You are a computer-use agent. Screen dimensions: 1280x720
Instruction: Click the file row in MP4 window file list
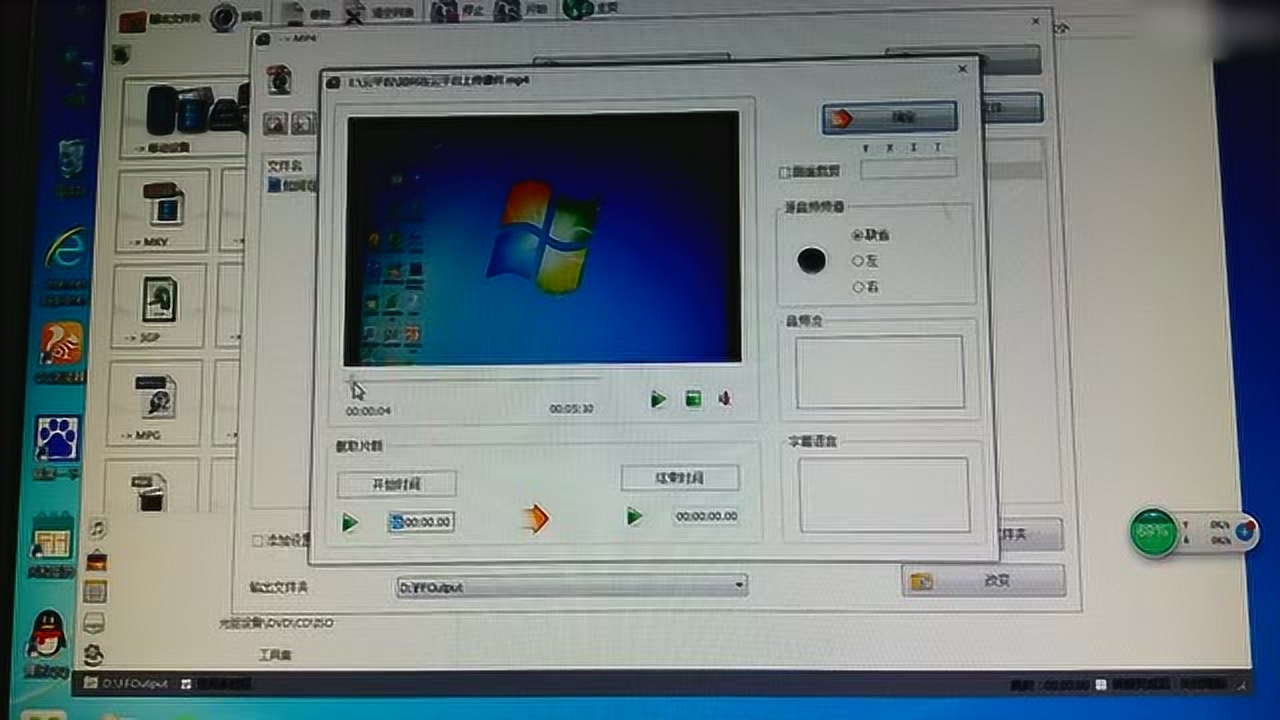(291, 185)
